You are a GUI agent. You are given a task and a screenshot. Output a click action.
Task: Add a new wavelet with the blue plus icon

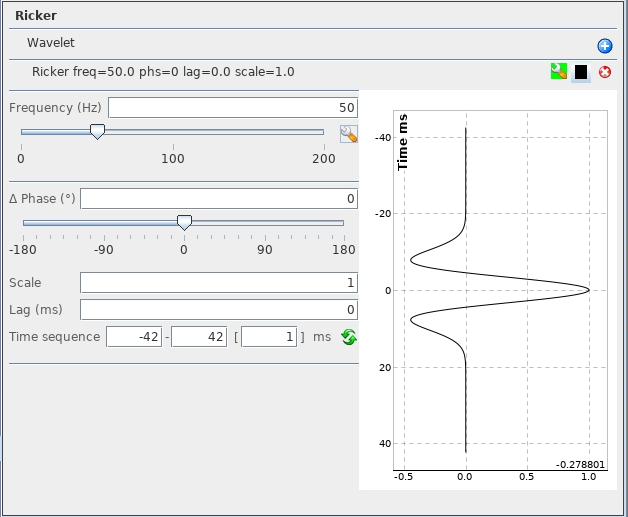[604, 46]
